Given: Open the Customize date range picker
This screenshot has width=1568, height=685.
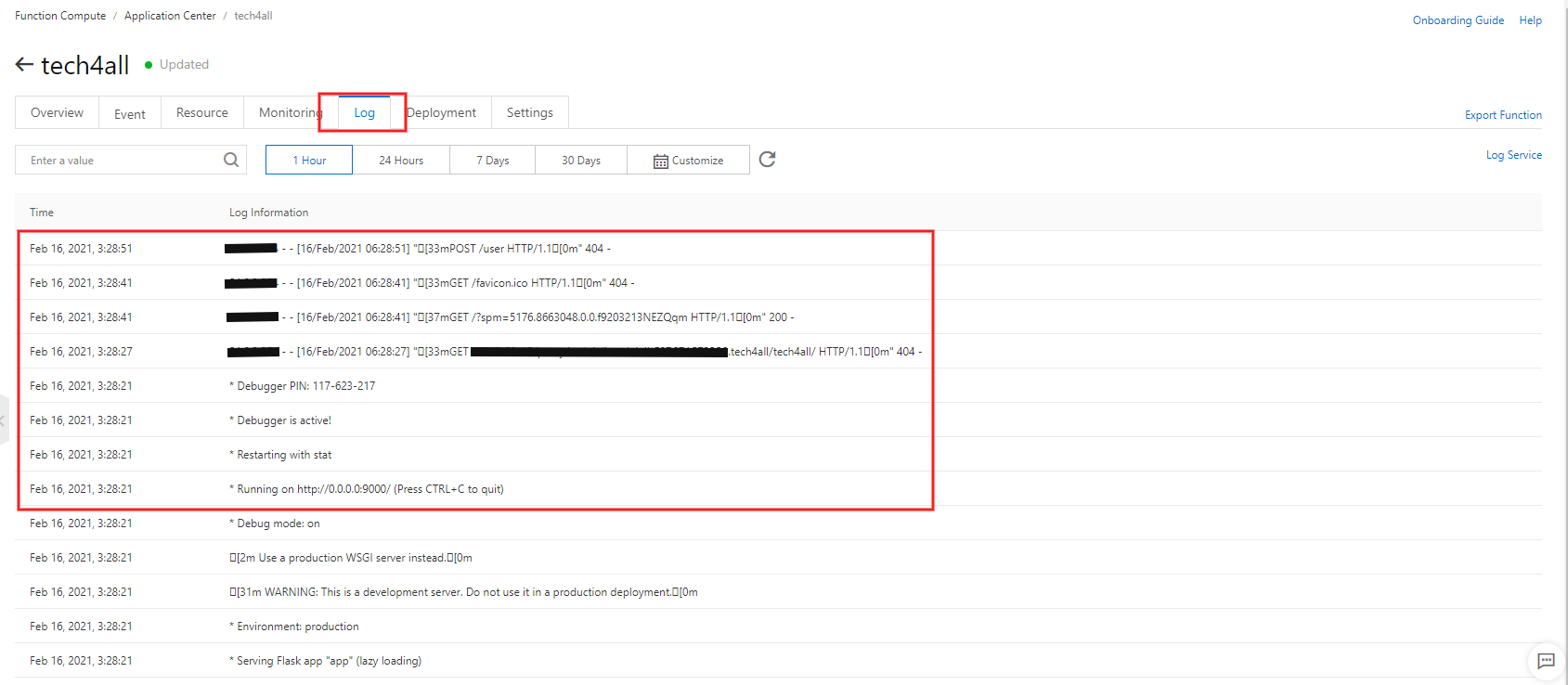Looking at the screenshot, I should [689, 160].
